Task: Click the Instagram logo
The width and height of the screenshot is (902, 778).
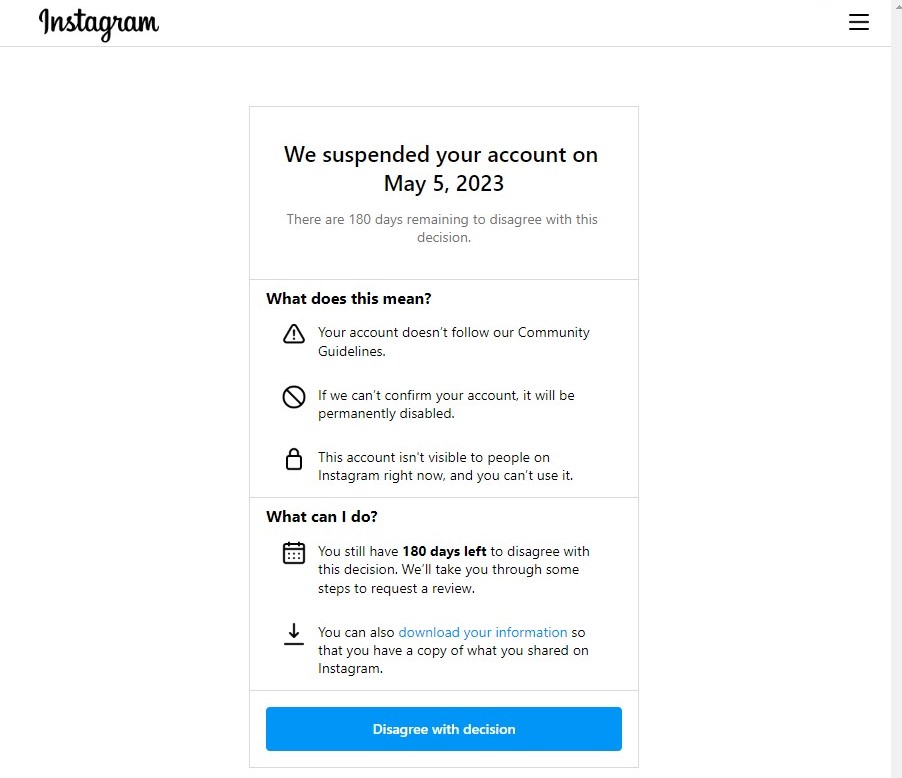Action: tap(98, 23)
